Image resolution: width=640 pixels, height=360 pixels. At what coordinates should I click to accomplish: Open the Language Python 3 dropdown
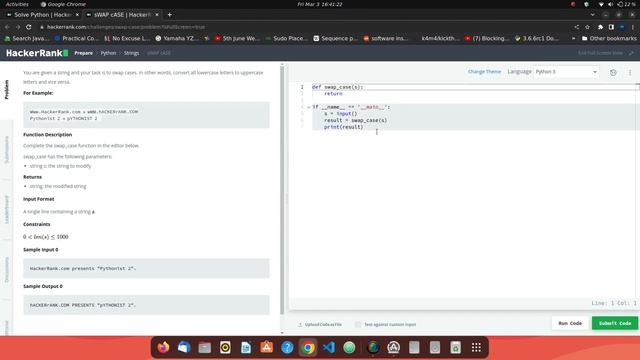pyautogui.click(x=566, y=72)
